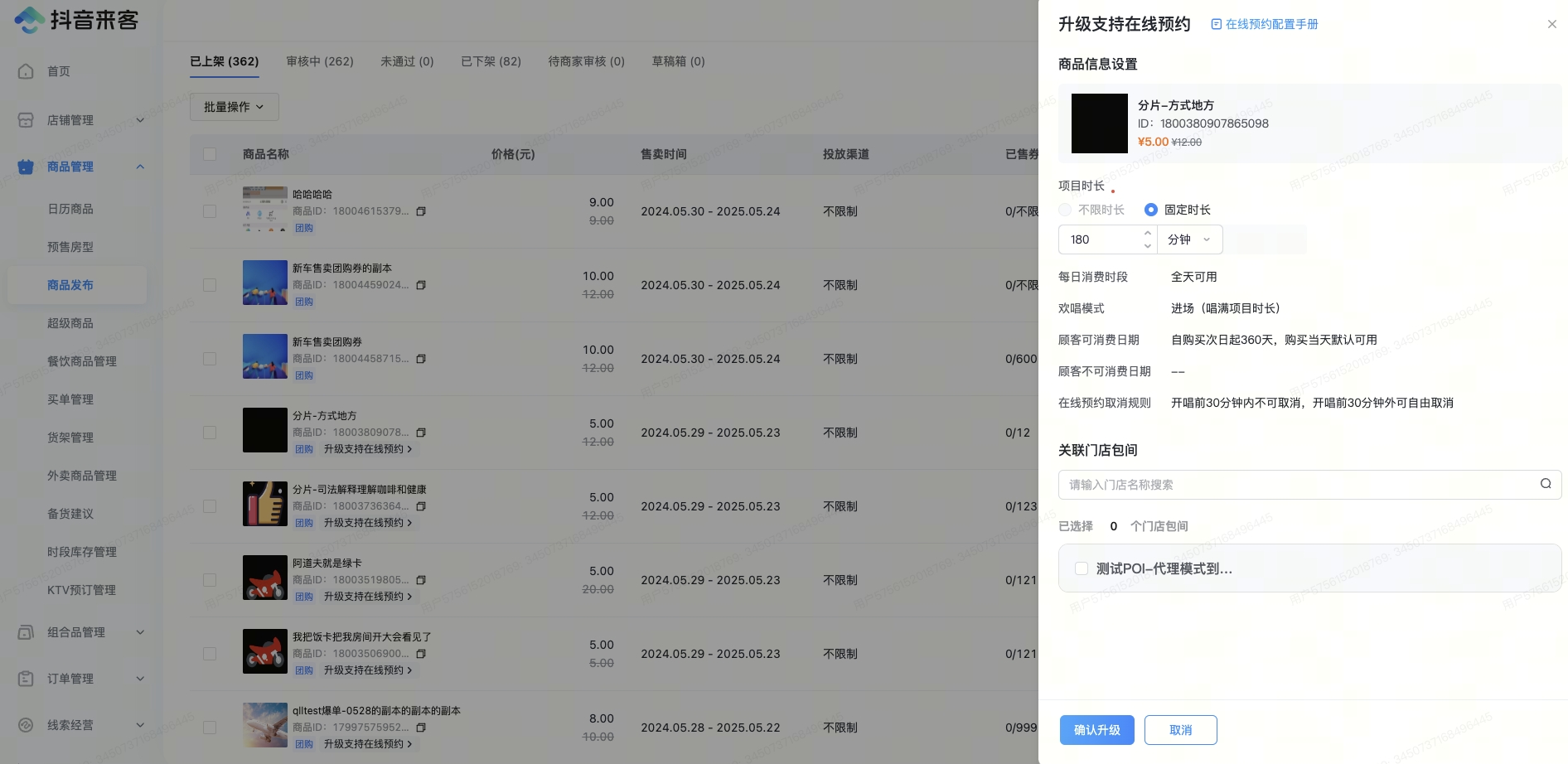Click the 首页 home icon in sidebar
The height and width of the screenshot is (764, 1568).
(26, 71)
